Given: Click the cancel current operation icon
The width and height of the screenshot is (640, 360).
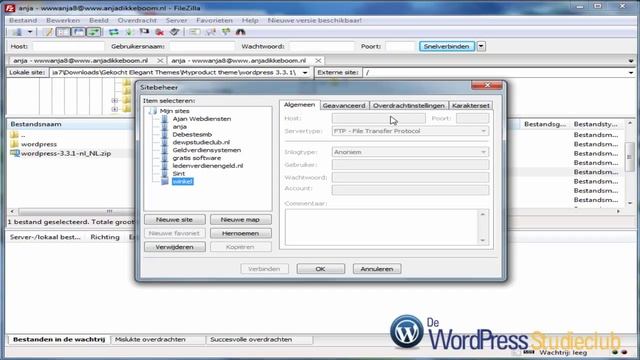Looking at the screenshot, I should 144,32.
